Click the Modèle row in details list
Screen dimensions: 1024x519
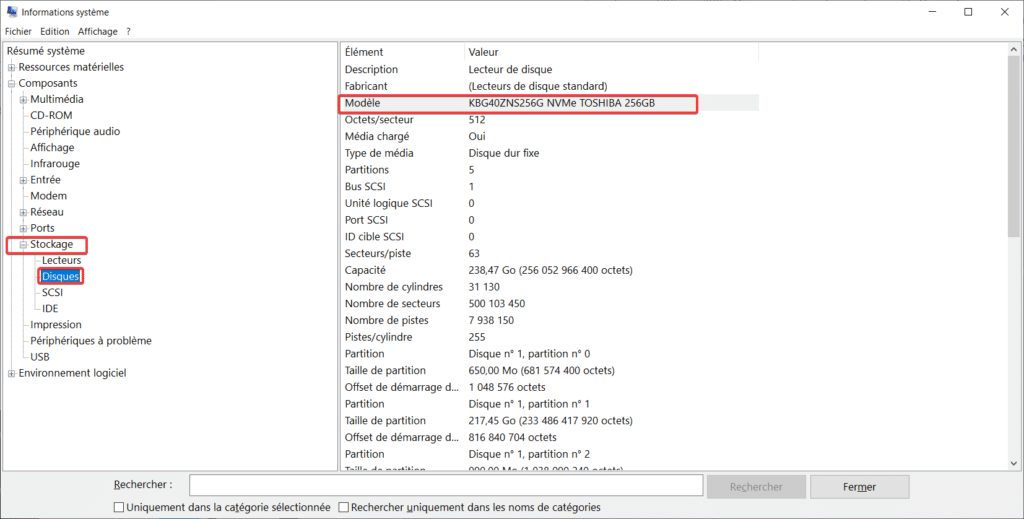pos(550,103)
